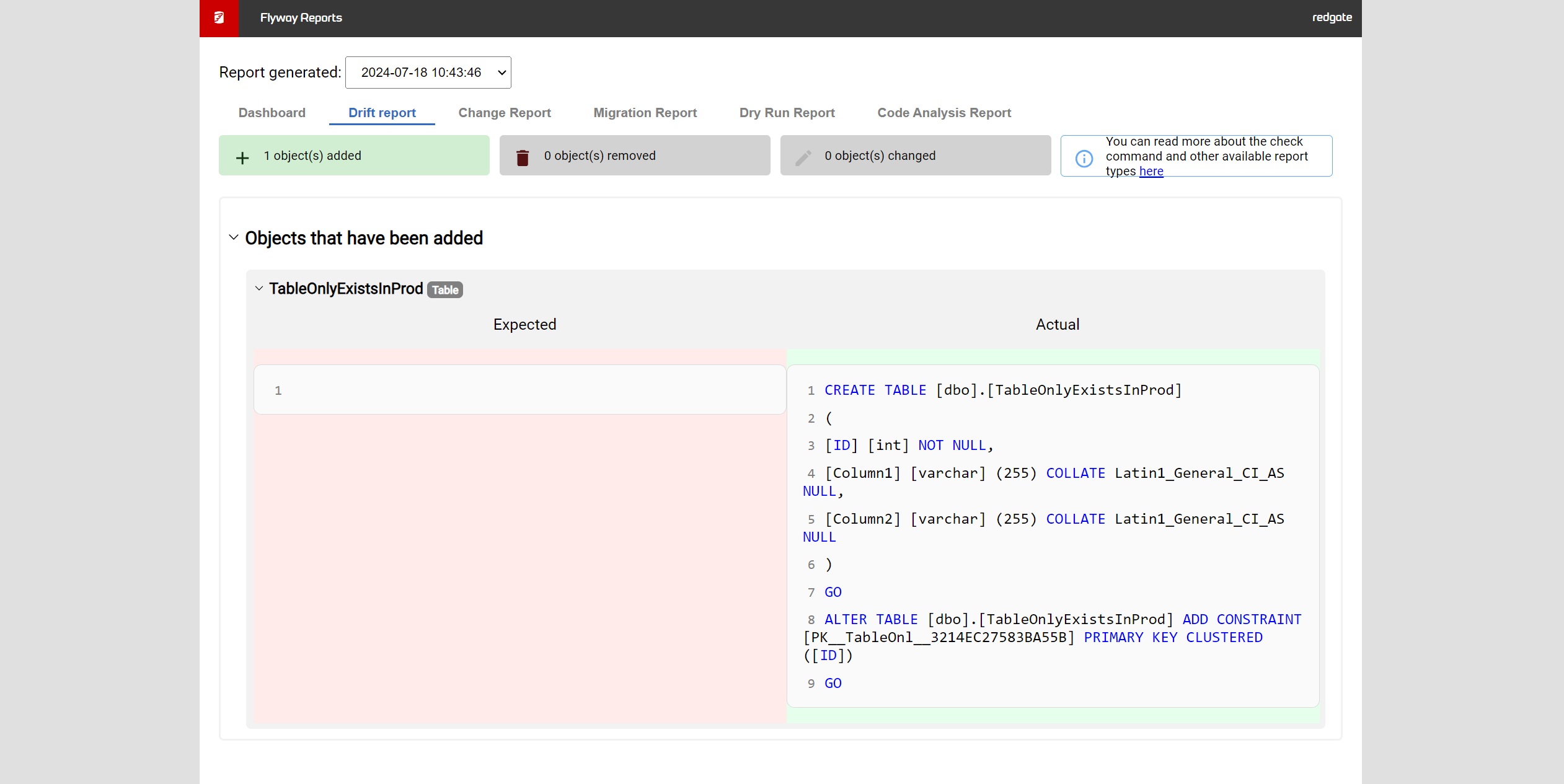Select the Dry Run Report tab
Screen dimensions: 1564x784
(x=787, y=113)
